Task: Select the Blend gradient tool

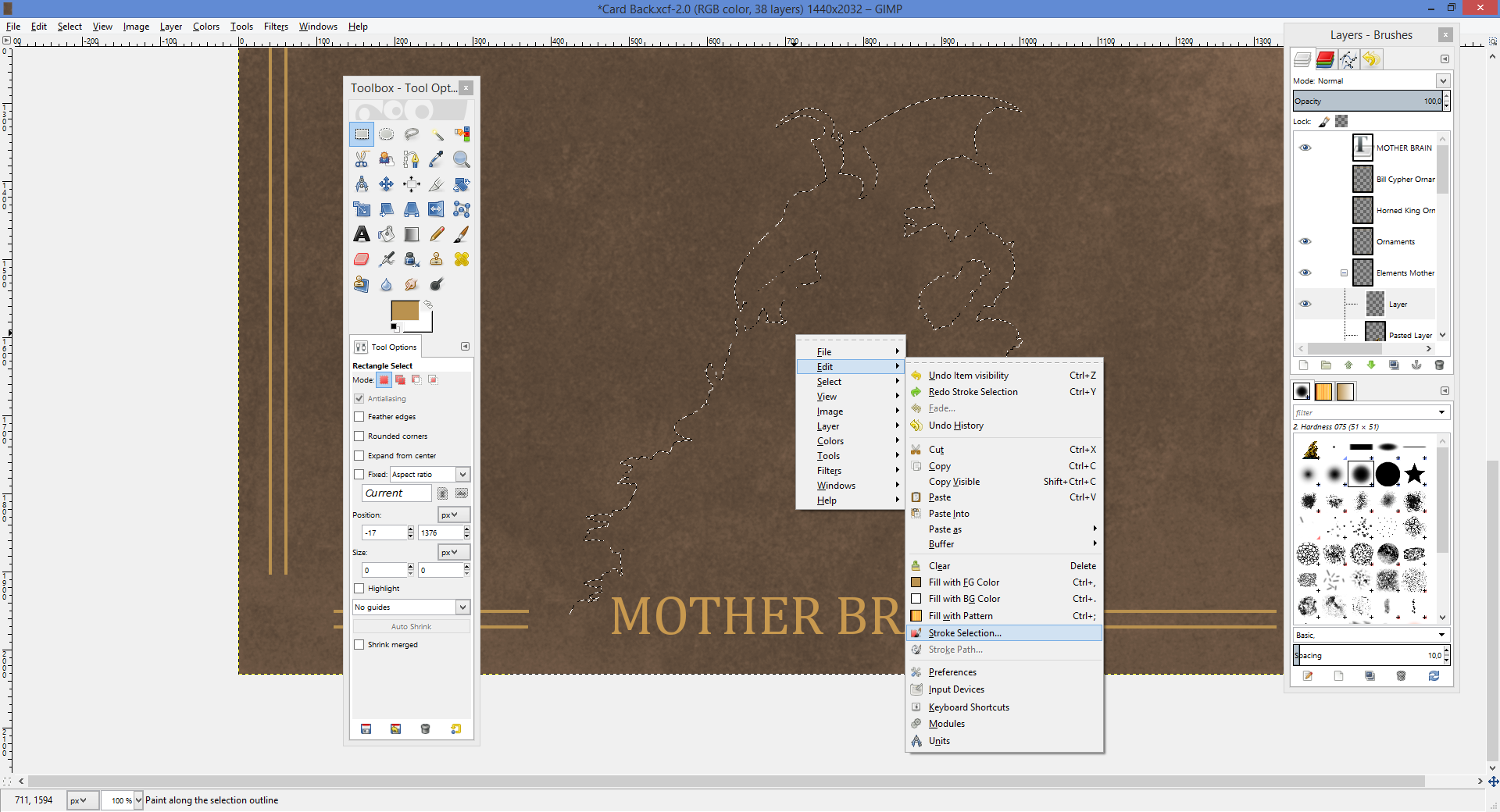Action: [412, 234]
